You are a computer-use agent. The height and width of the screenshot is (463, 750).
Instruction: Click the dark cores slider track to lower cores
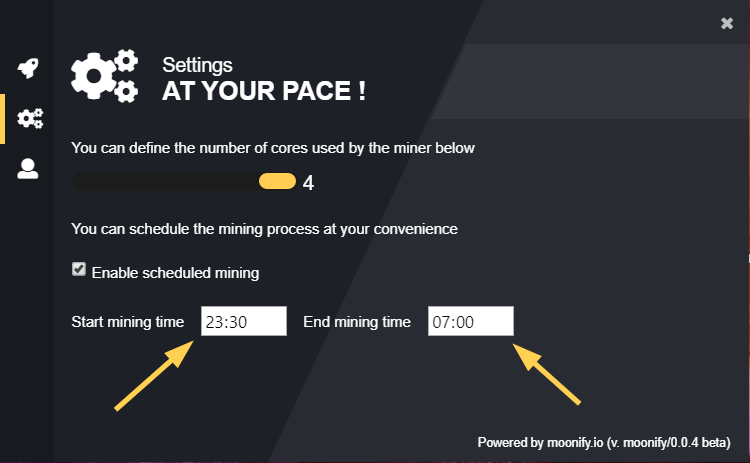click(165, 181)
